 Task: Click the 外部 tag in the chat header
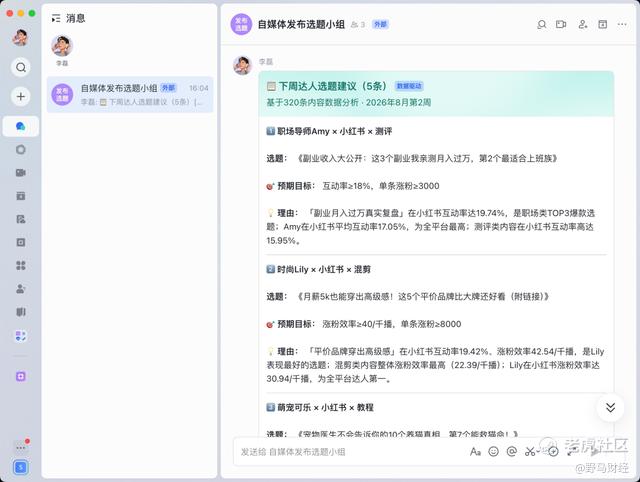[380, 24]
